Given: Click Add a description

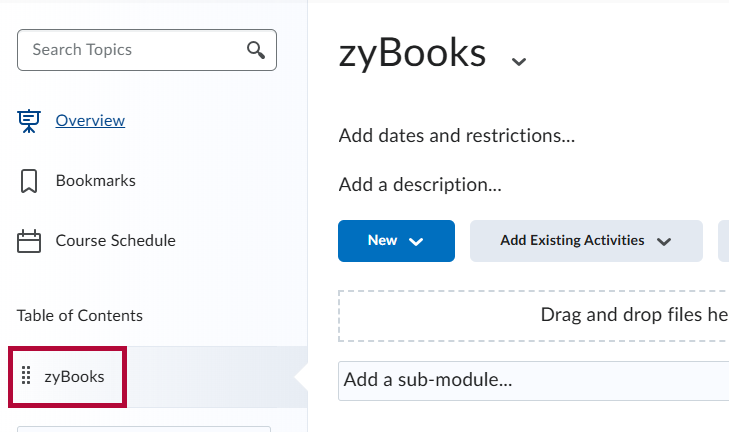Looking at the screenshot, I should click(420, 185).
